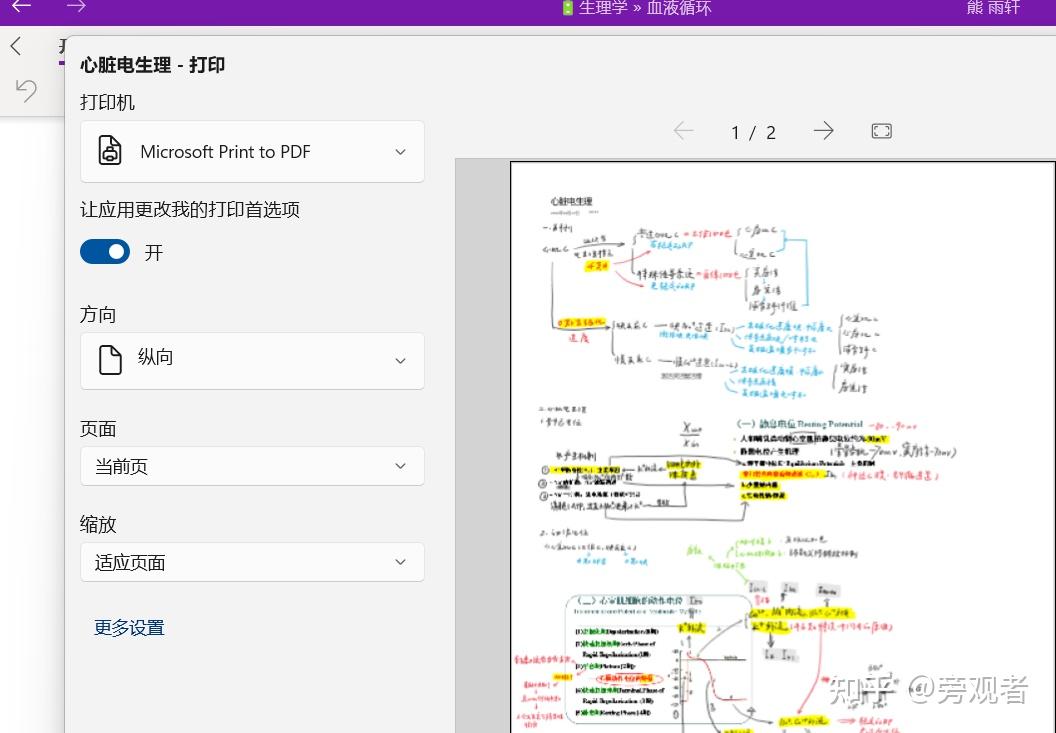Image resolution: width=1056 pixels, height=733 pixels.
Task: Click the 熊雨轩 account name top right
Action: (x=993, y=8)
